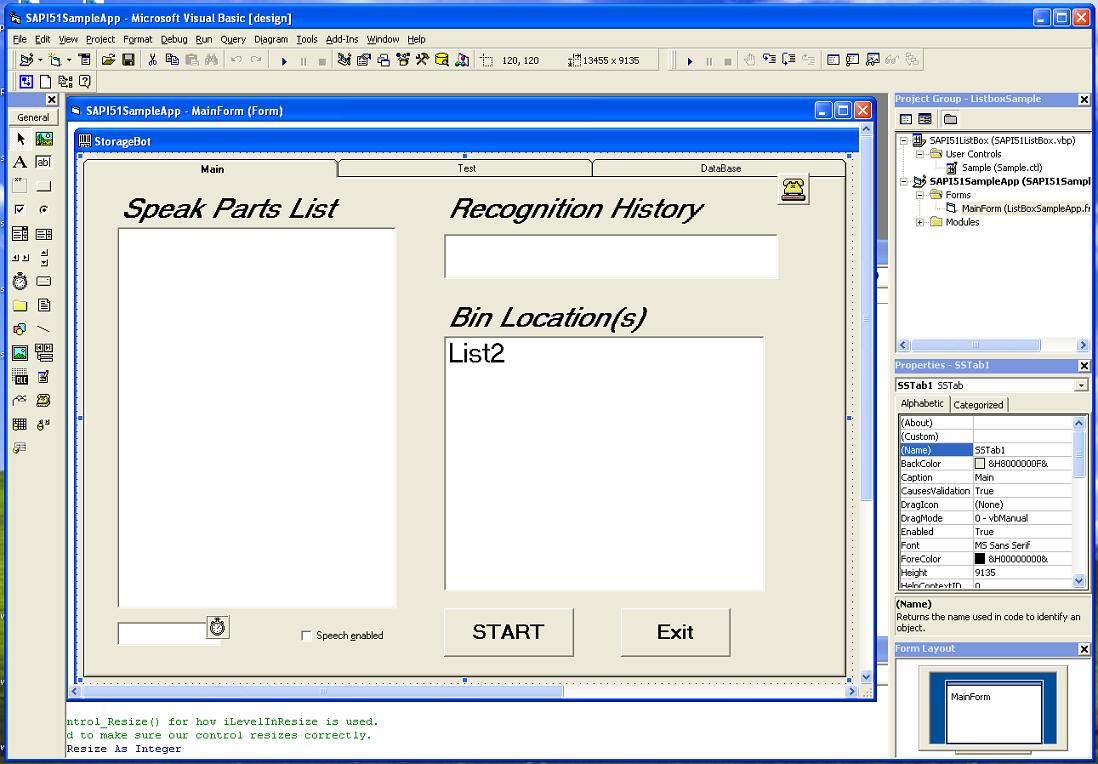The image size is (1098, 764).
Task: Select the TextBox control tool
Action: (43, 162)
